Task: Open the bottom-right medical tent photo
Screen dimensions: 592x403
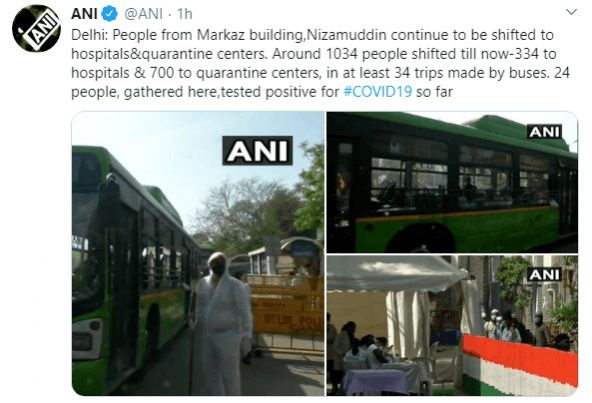Action: (452, 326)
